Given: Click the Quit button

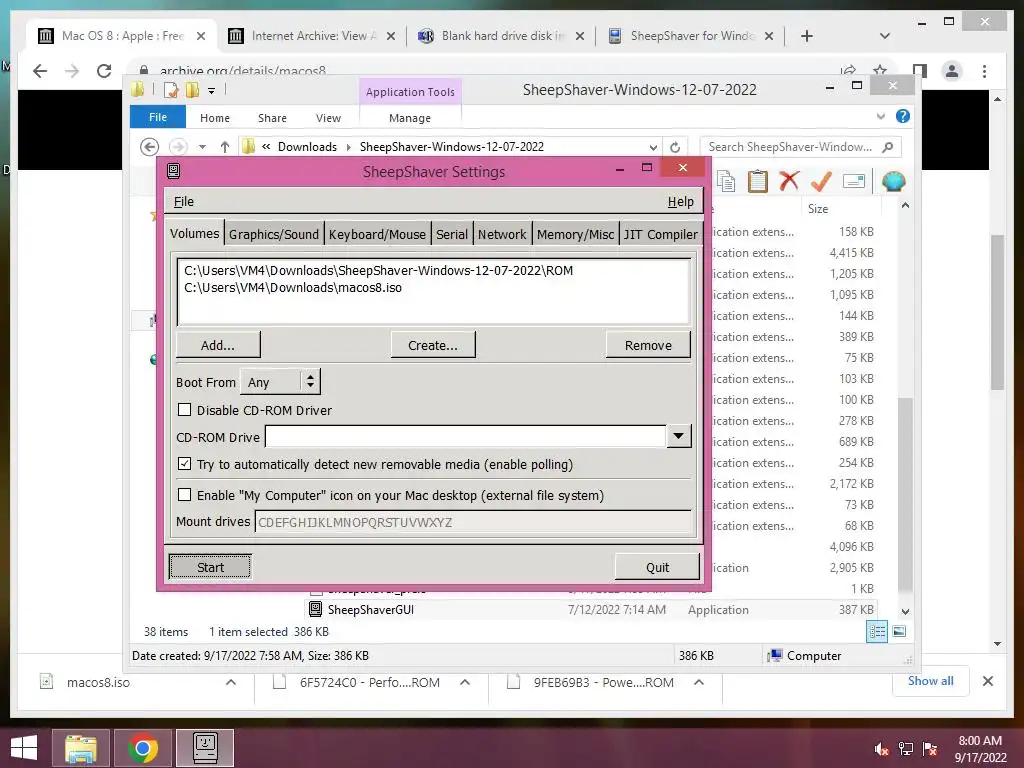Looking at the screenshot, I should pos(658,567).
